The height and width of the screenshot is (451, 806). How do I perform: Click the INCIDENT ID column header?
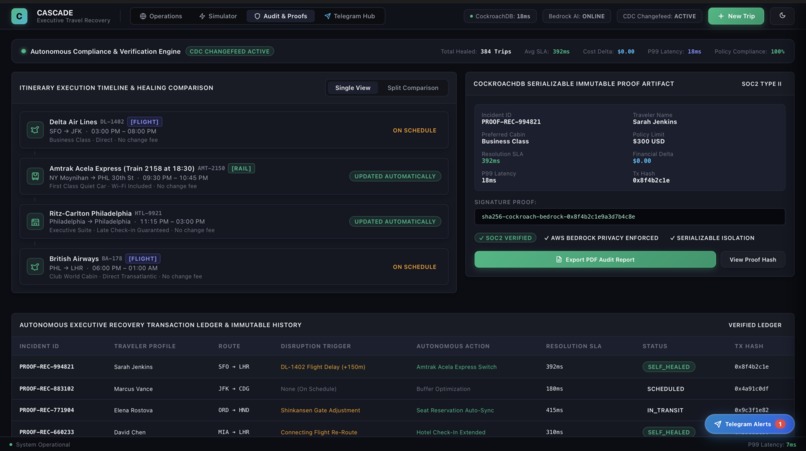(x=39, y=346)
